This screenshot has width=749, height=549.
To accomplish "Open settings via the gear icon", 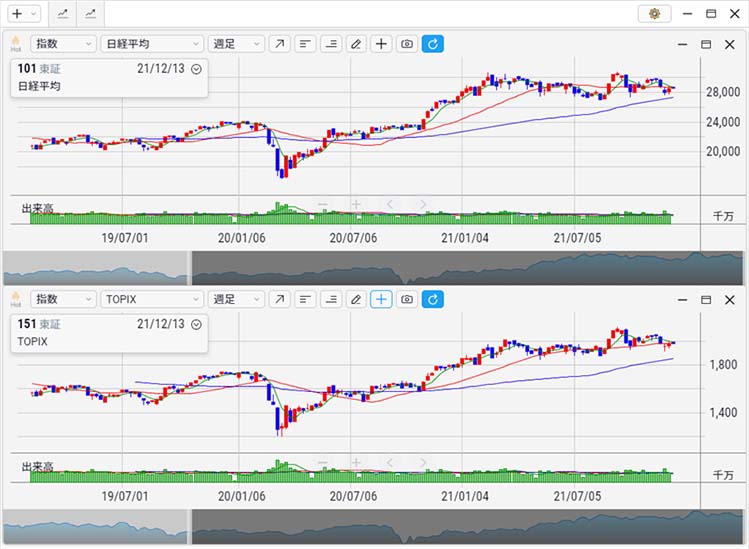I will tap(654, 14).
